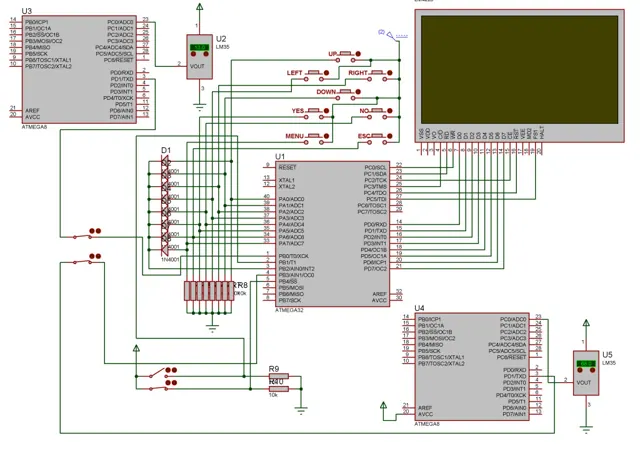This screenshot has height=449, width=640.
Task: Click the AVCC pin label on U3
Action: coord(33,117)
